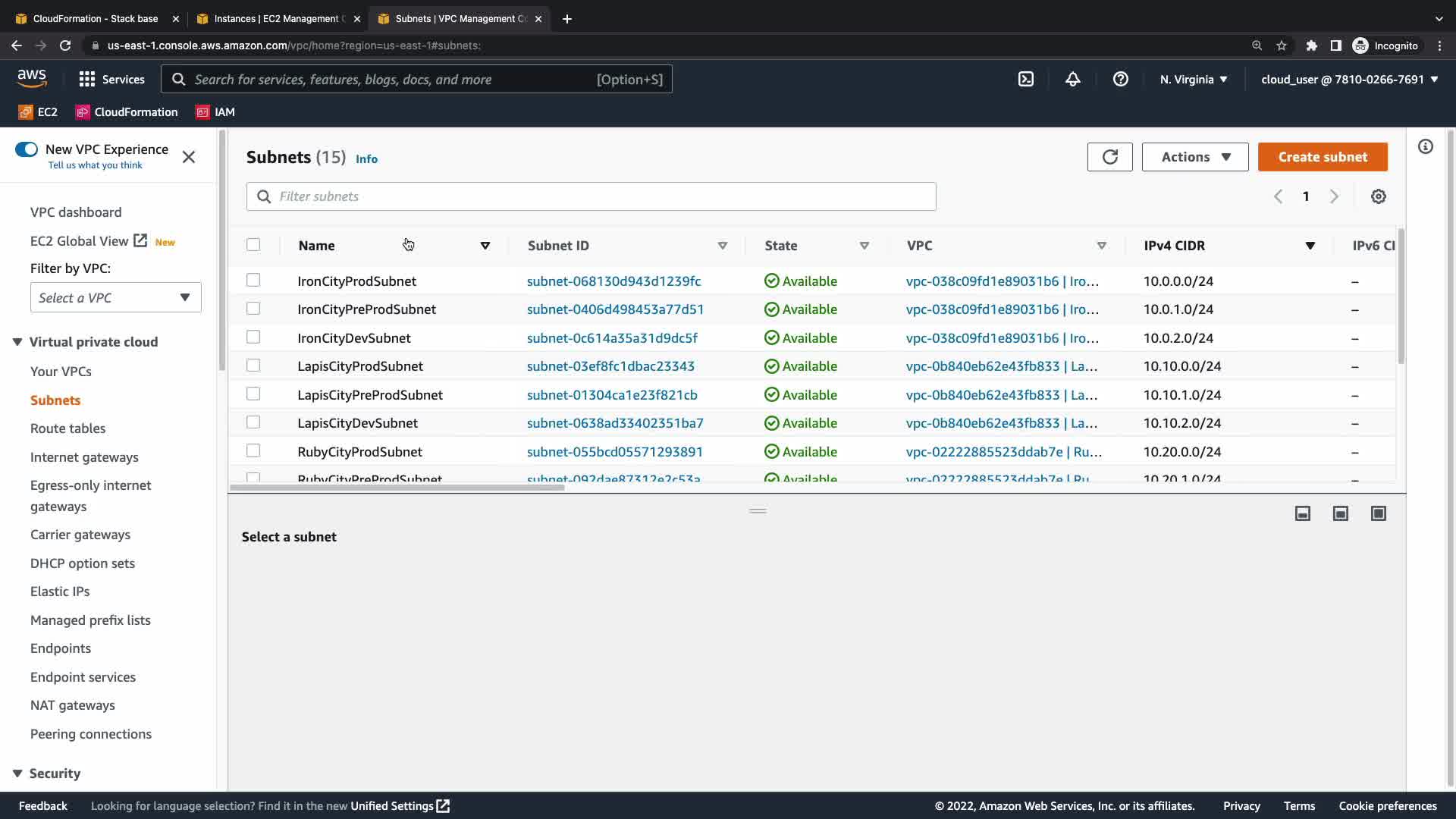Toggle New VPC Experience switch
Image resolution: width=1456 pixels, height=819 pixels.
(x=27, y=149)
